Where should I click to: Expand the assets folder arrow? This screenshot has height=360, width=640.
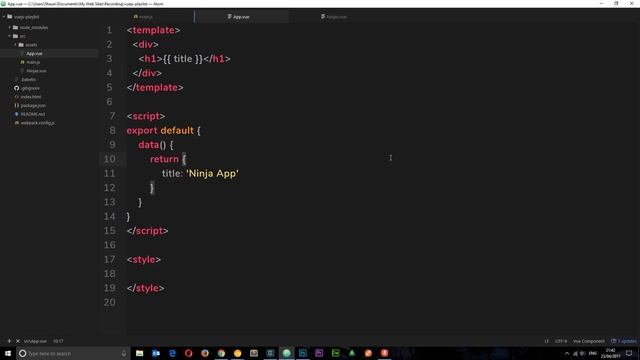coord(16,44)
